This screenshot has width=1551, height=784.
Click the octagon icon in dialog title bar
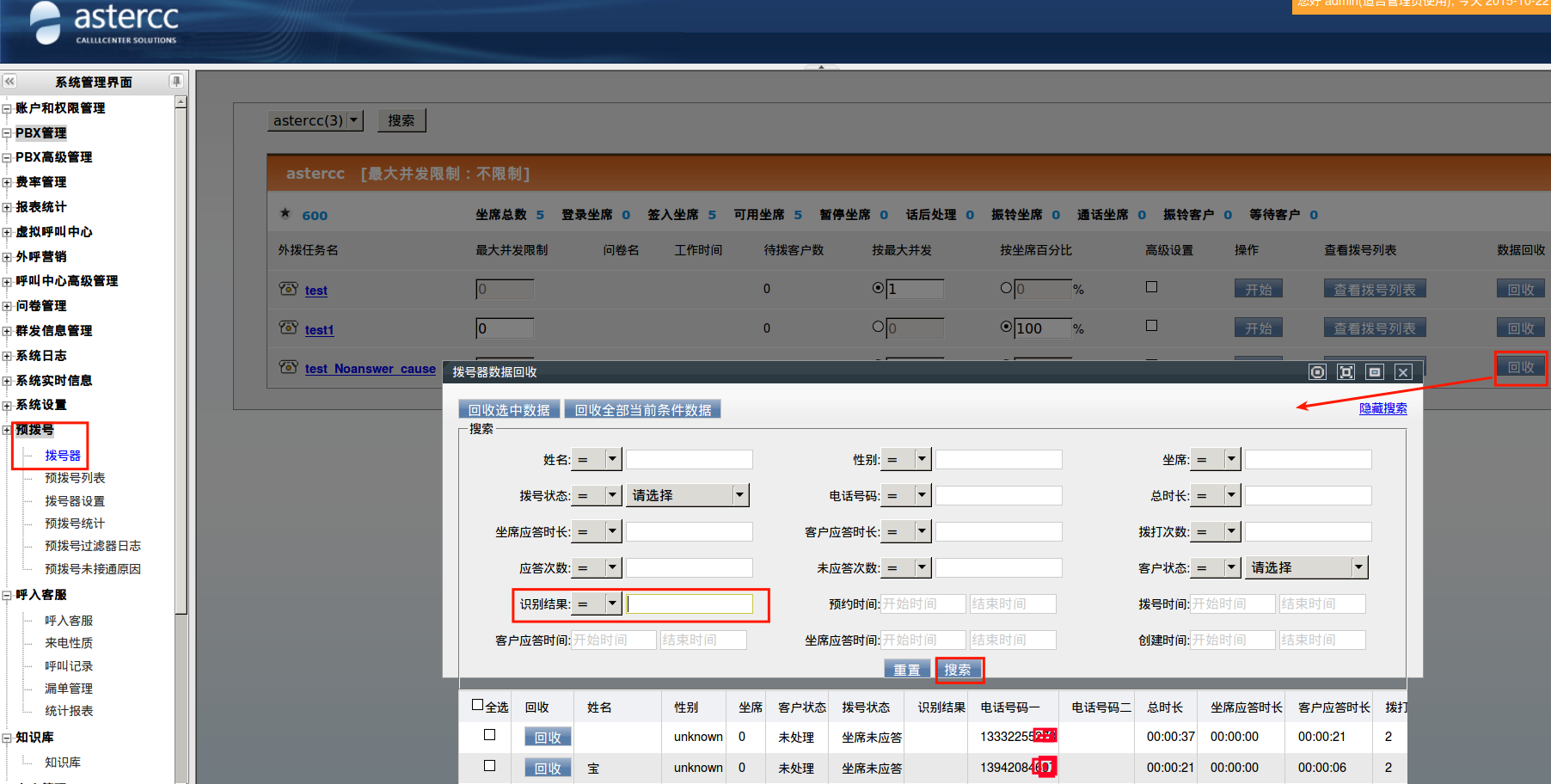pos(1317,372)
